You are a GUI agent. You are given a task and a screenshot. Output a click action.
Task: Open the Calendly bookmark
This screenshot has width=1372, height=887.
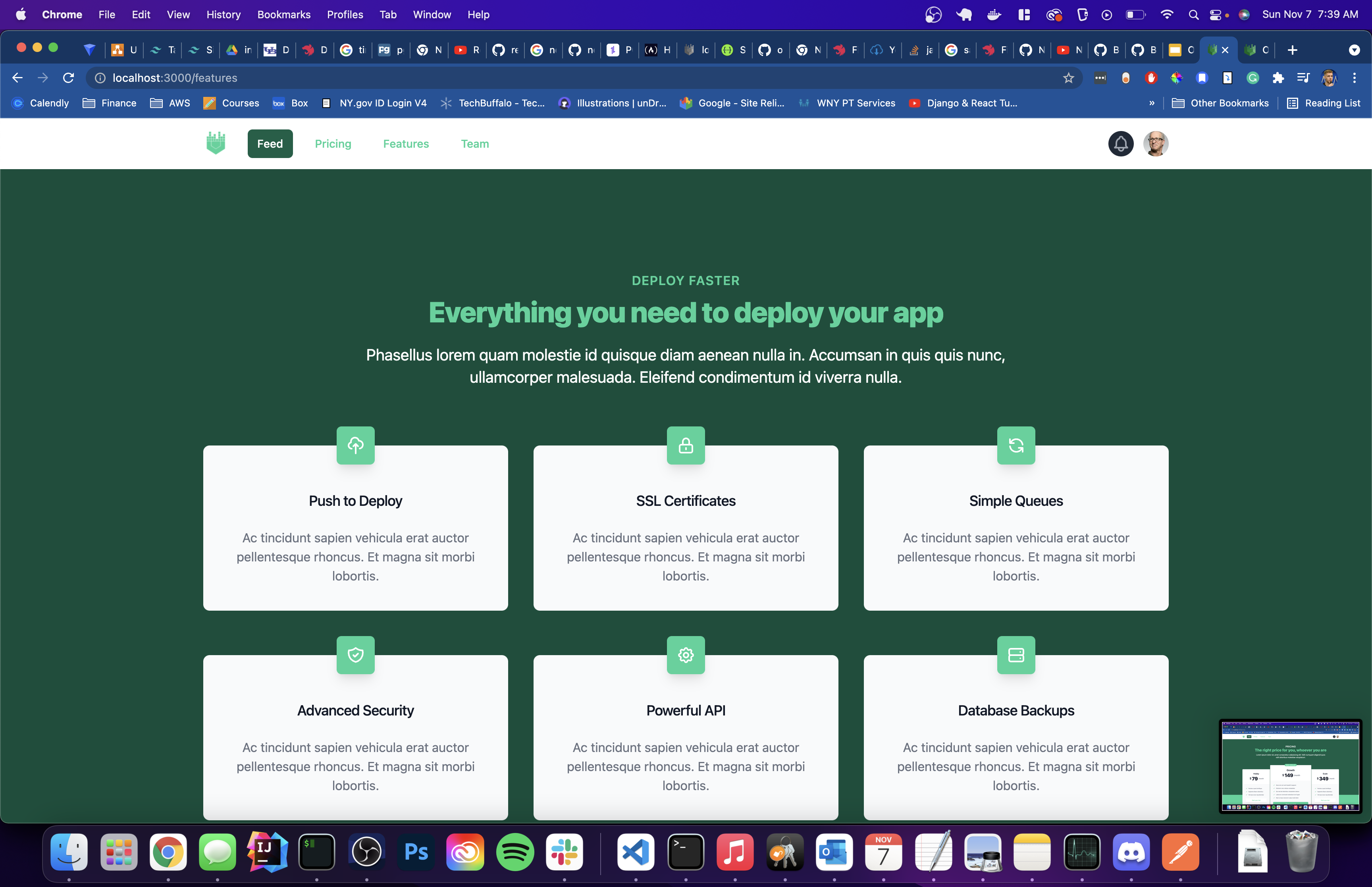tap(41, 103)
